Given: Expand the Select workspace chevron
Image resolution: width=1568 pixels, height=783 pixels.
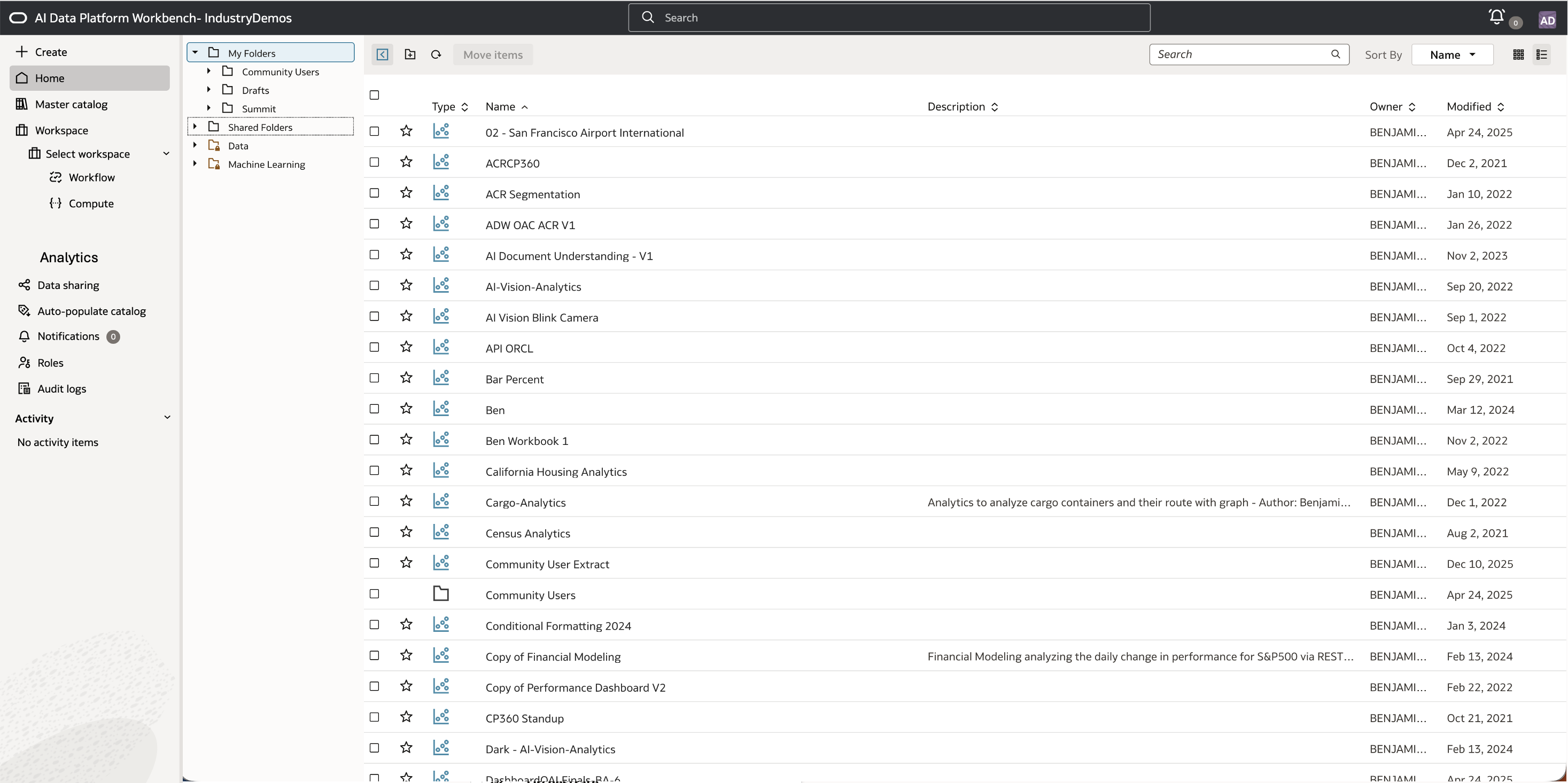Looking at the screenshot, I should click(x=166, y=153).
